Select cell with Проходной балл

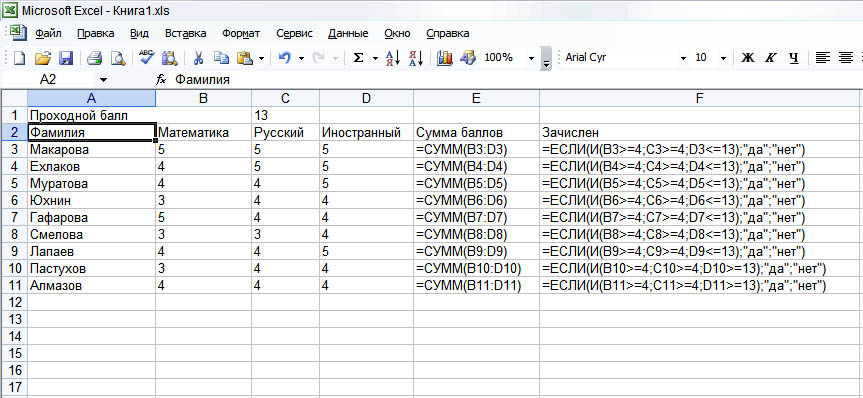tap(92, 116)
